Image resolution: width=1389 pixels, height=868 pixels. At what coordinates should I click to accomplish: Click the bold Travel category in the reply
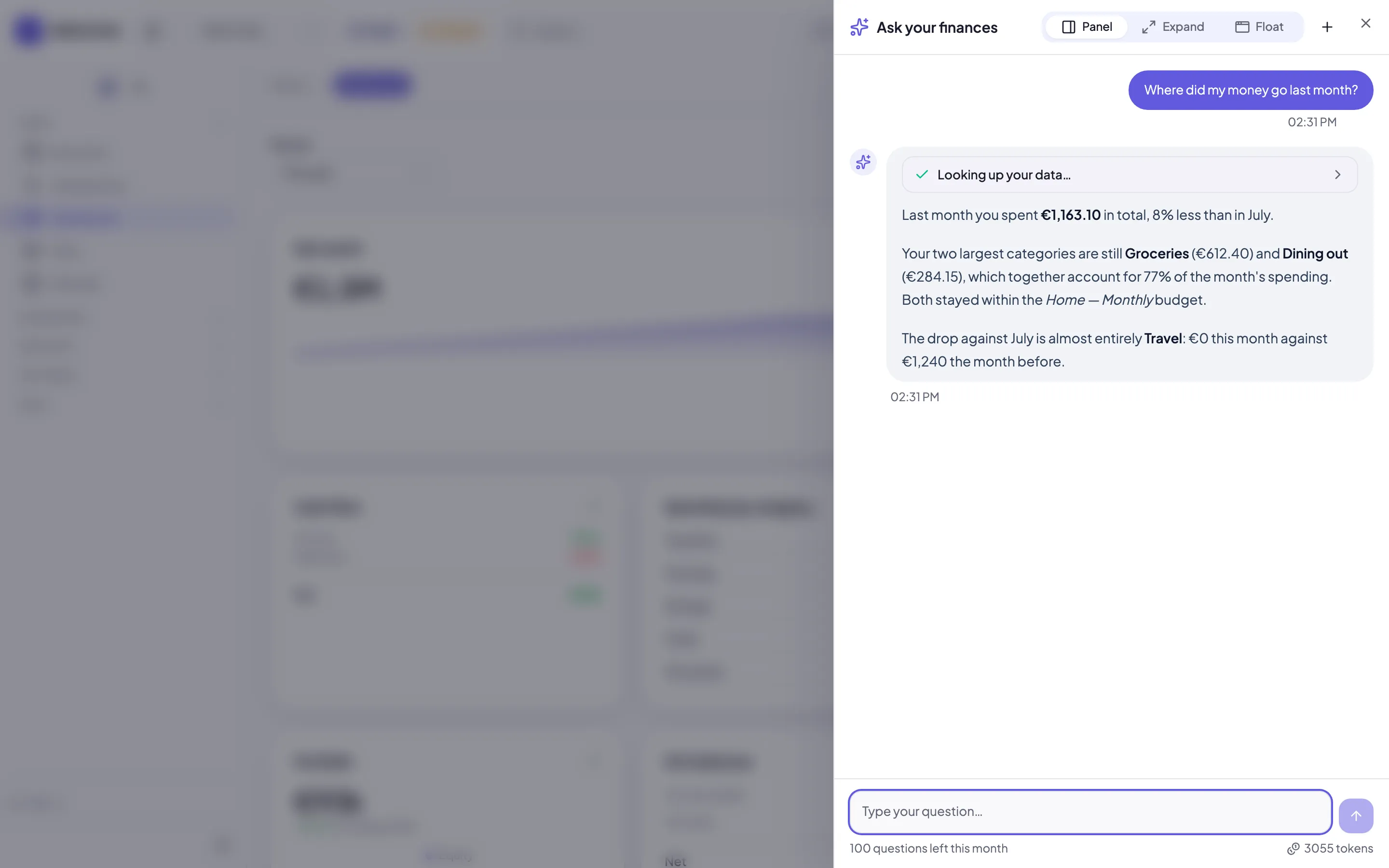click(1163, 339)
